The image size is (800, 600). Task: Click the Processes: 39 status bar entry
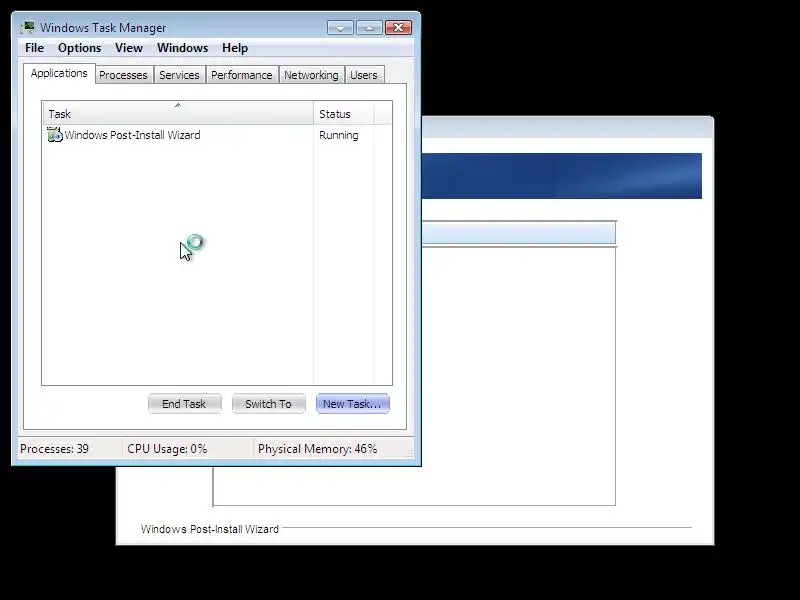tap(54, 449)
